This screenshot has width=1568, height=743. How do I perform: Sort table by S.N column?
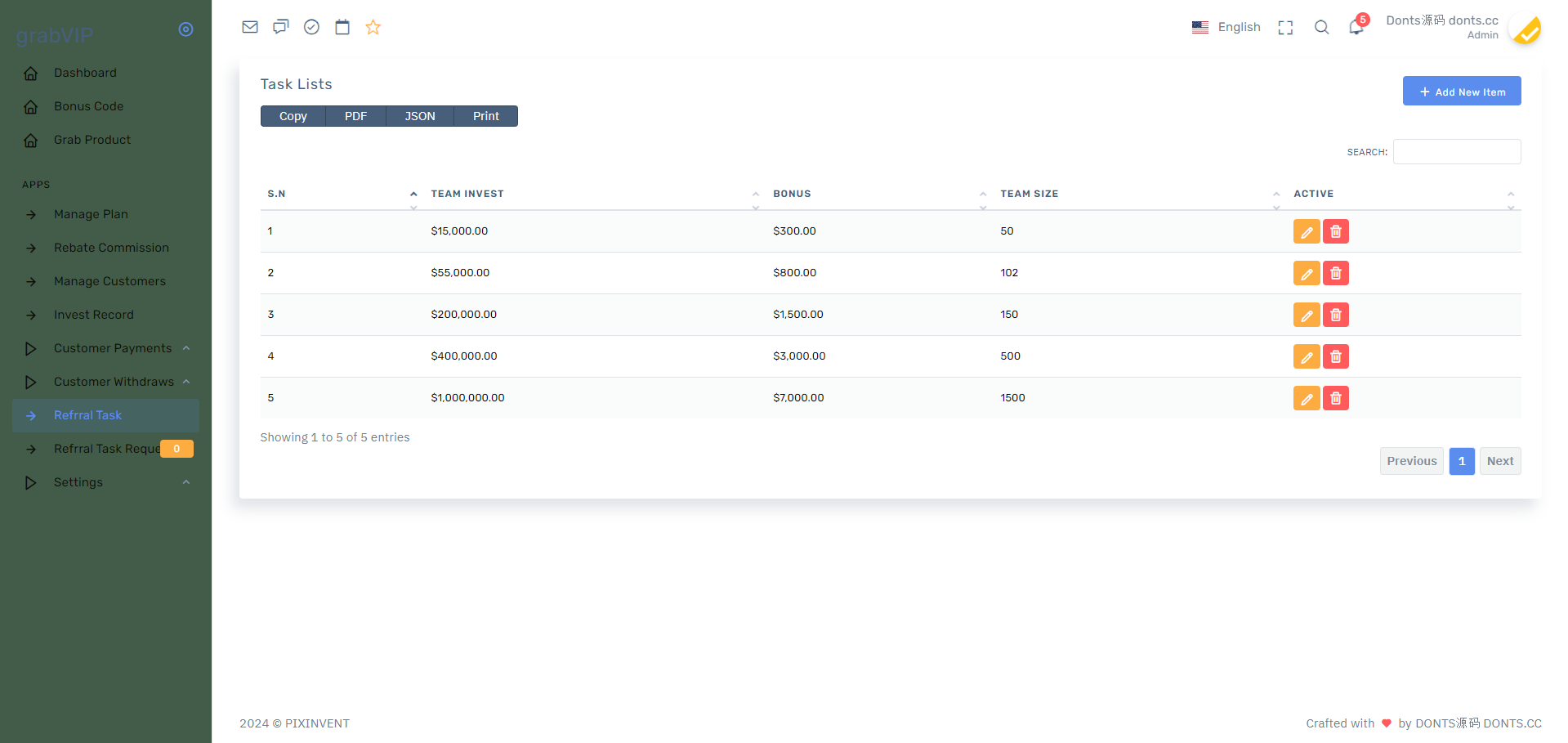(342, 194)
